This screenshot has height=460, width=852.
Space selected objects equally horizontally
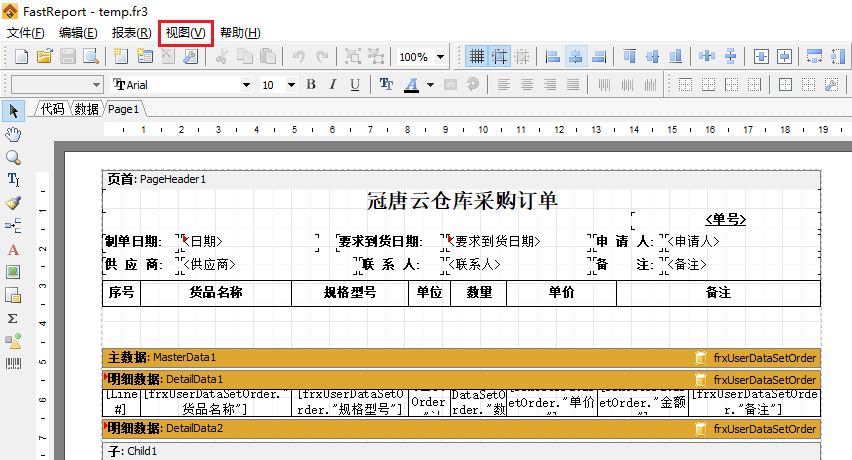point(706,56)
